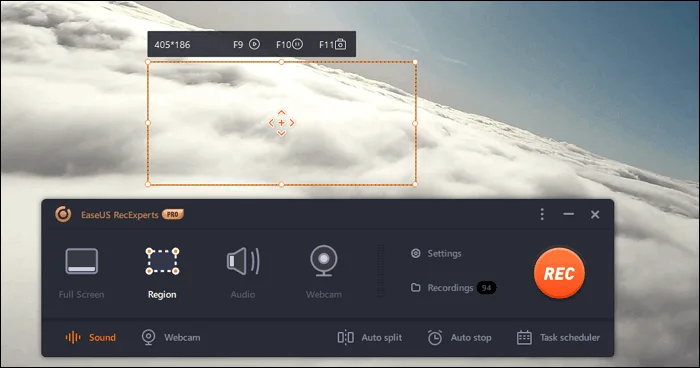
Task: Click the bottom-left selection corner handle
Action: click(148, 184)
